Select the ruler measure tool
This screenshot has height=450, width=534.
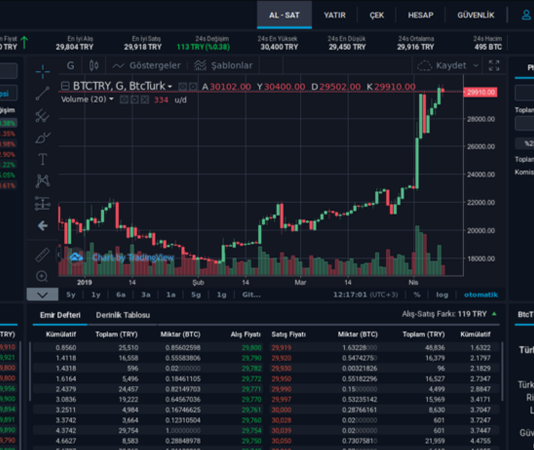43,255
